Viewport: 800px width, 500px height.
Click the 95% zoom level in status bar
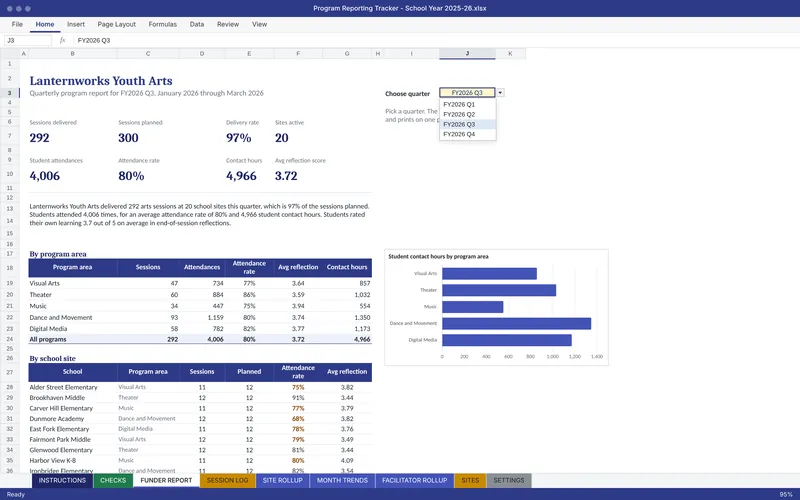[786, 494]
